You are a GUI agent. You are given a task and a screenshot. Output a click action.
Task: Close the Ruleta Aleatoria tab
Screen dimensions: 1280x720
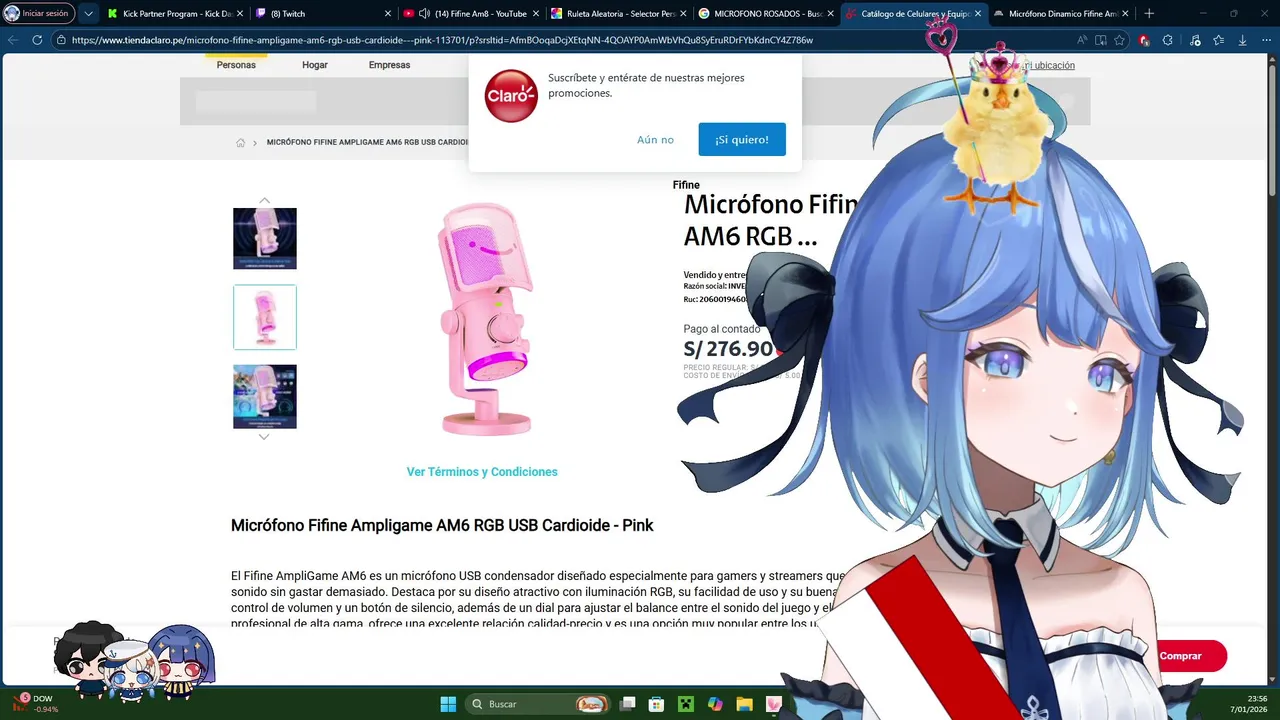[683, 14]
